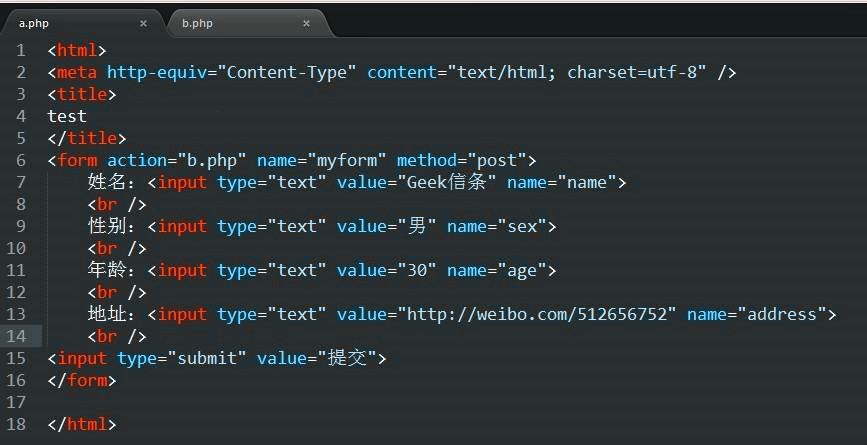Image resolution: width=867 pixels, height=445 pixels.
Task: Click the closing html tag on line 18
Action: pos(82,425)
